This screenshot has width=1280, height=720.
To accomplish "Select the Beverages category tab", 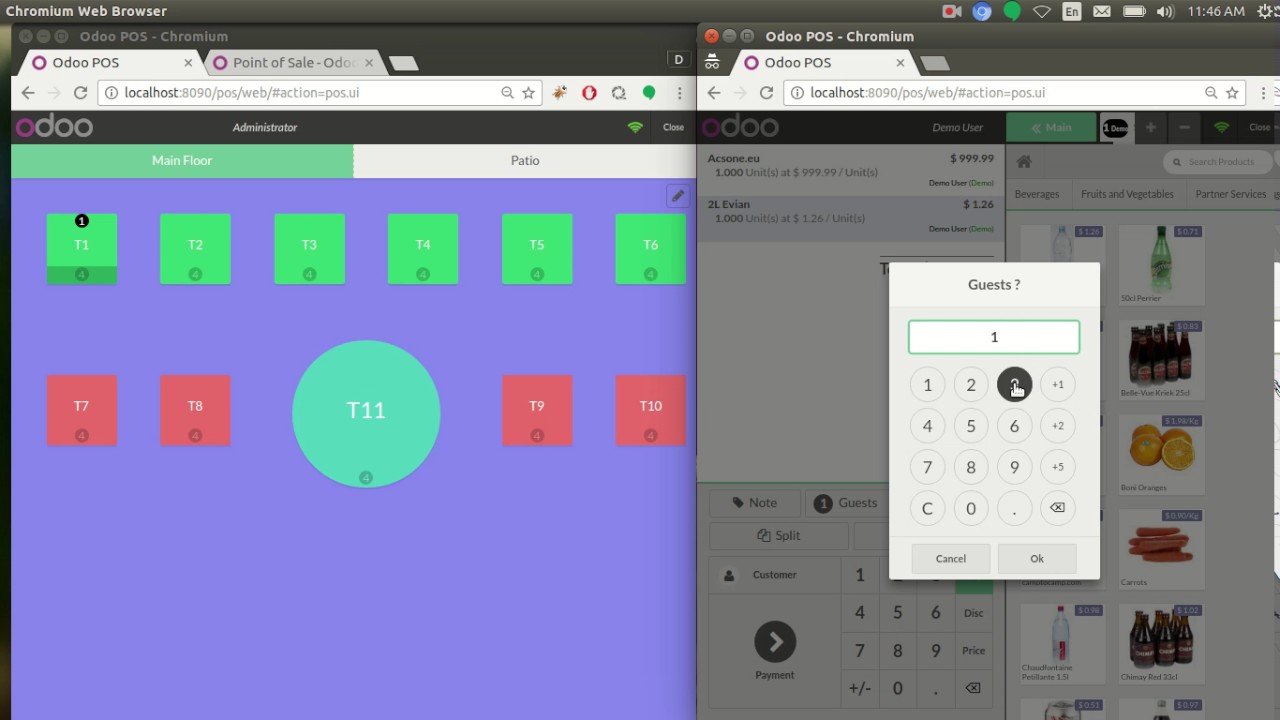I will click(x=1037, y=194).
